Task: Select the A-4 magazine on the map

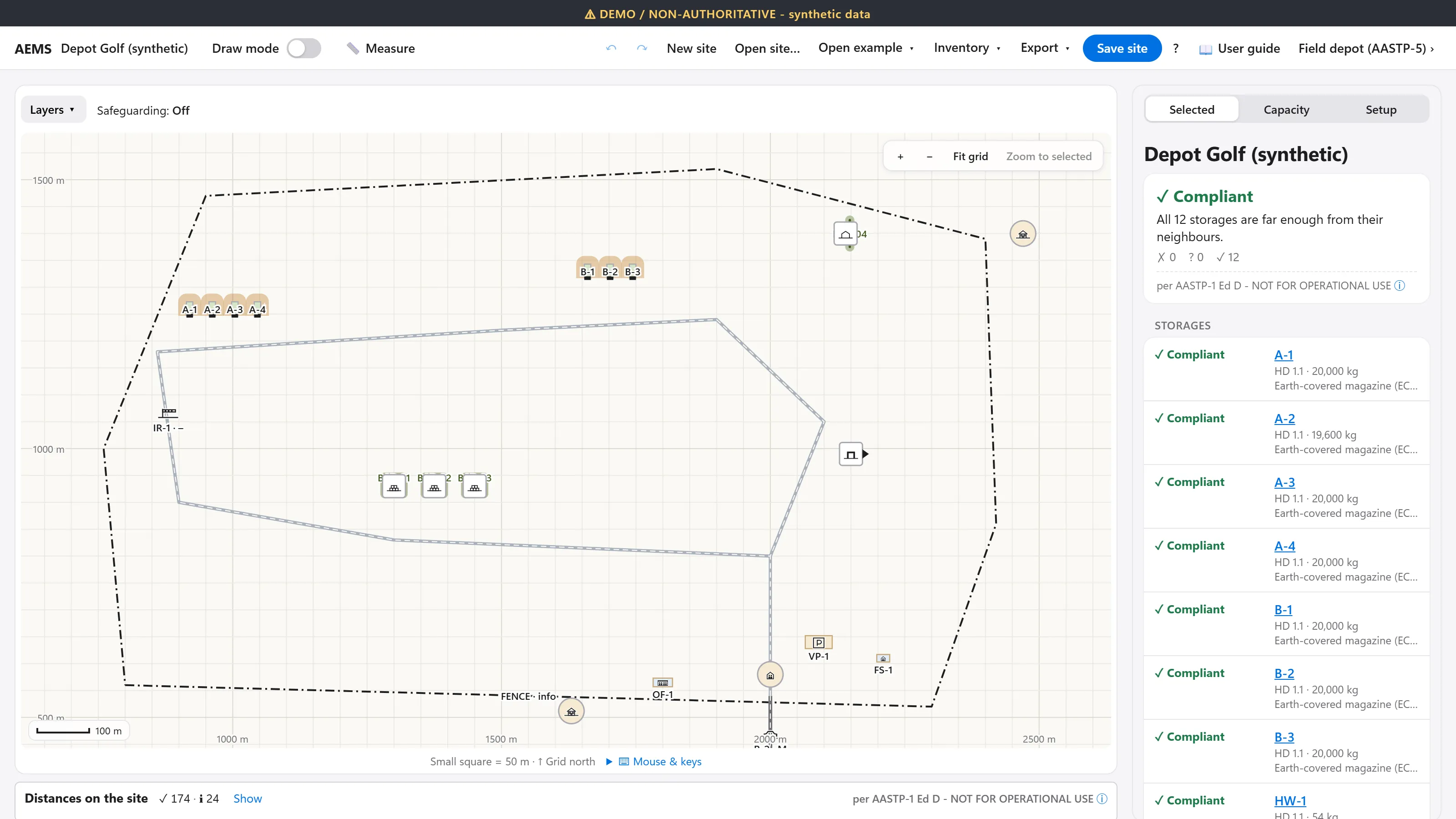Action: tap(257, 305)
